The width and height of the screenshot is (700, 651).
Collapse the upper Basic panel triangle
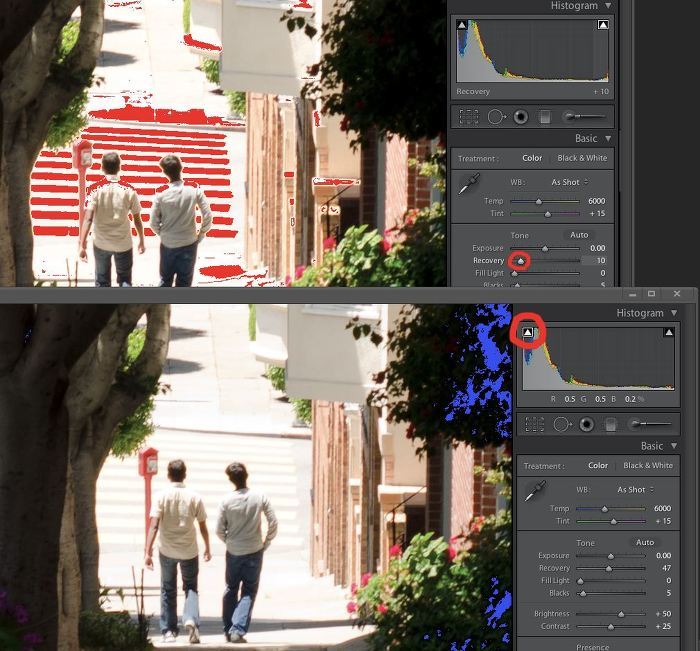[608, 138]
